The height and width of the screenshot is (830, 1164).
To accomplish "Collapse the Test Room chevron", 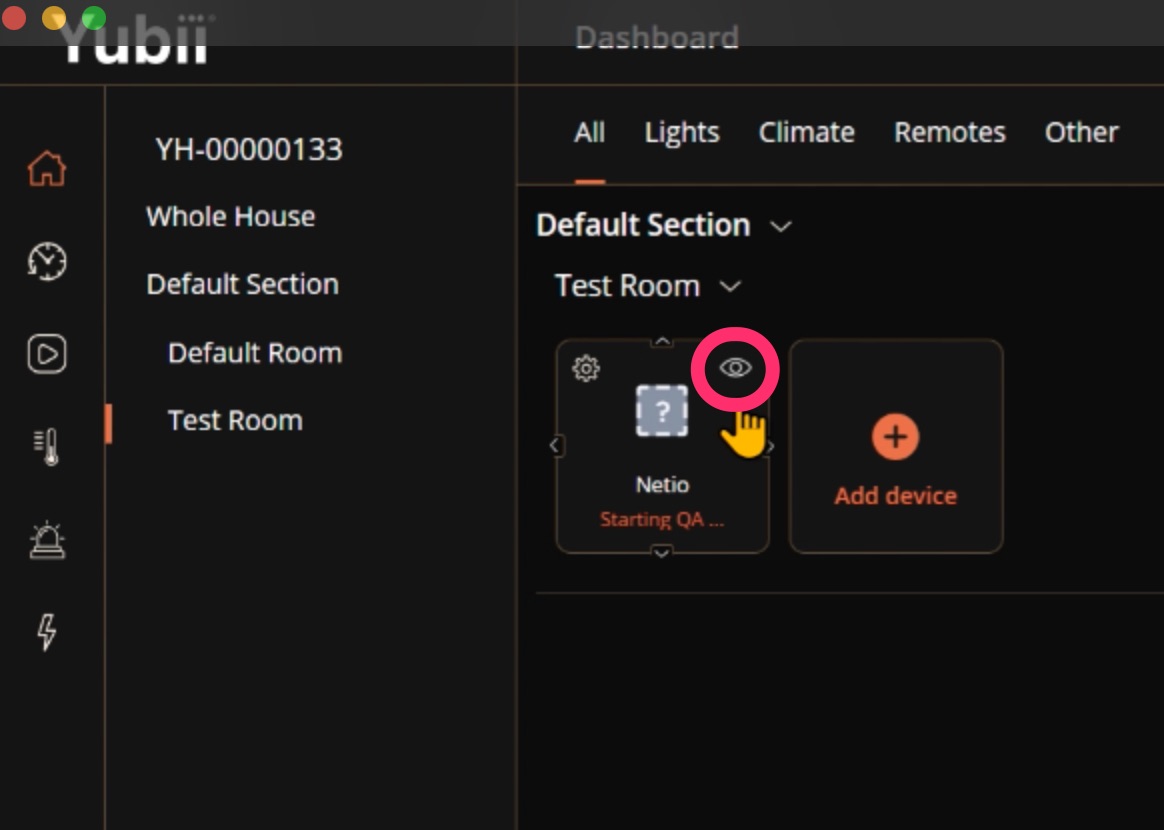I will (730, 287).
